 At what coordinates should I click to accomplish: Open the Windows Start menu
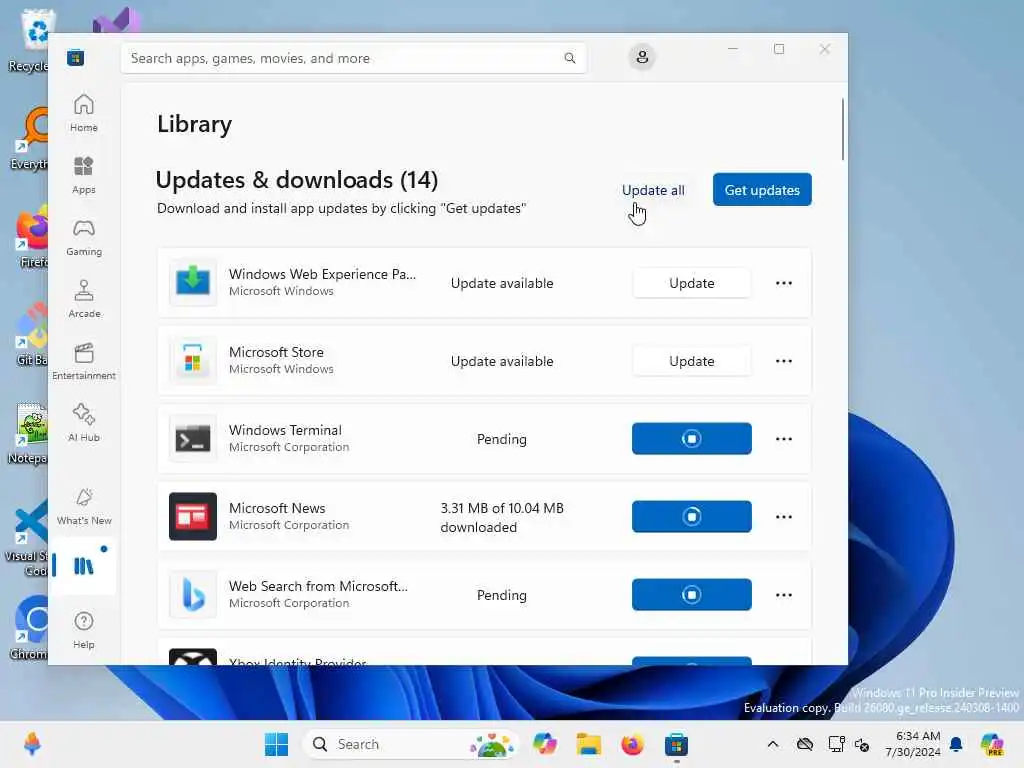(x=276, y=744)
